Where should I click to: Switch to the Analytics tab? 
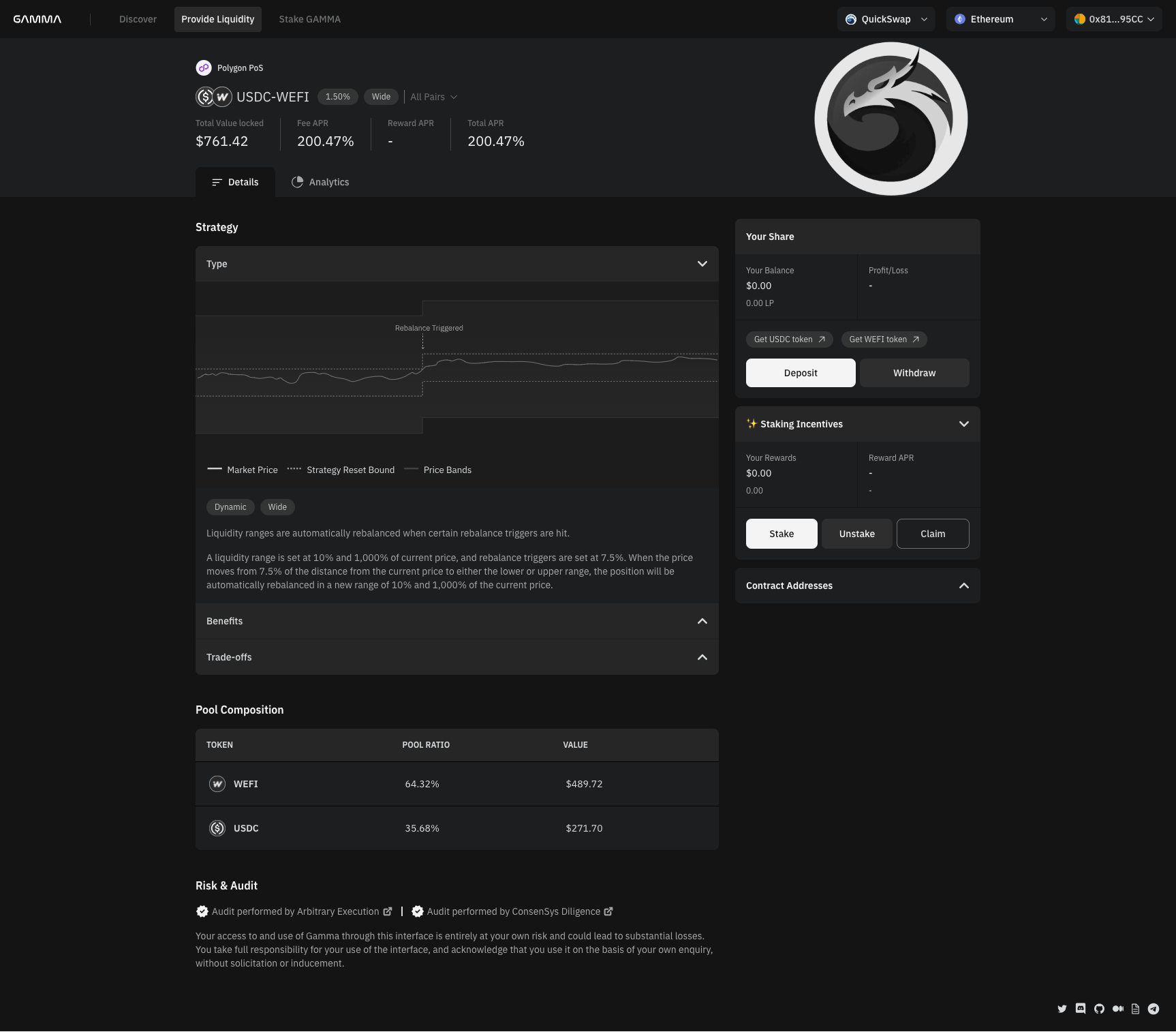point(320,182)
